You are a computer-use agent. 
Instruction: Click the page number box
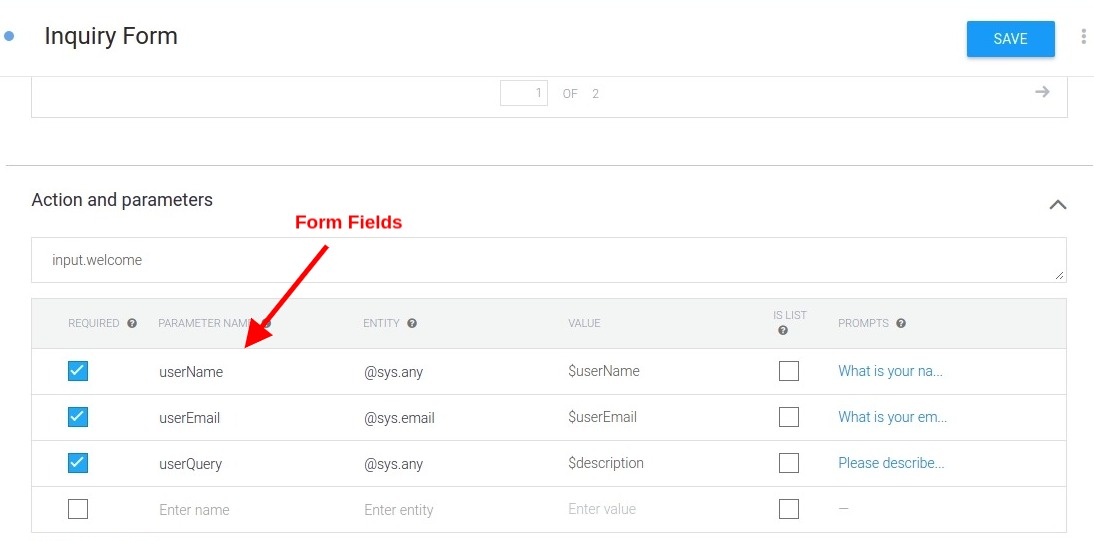524,94
